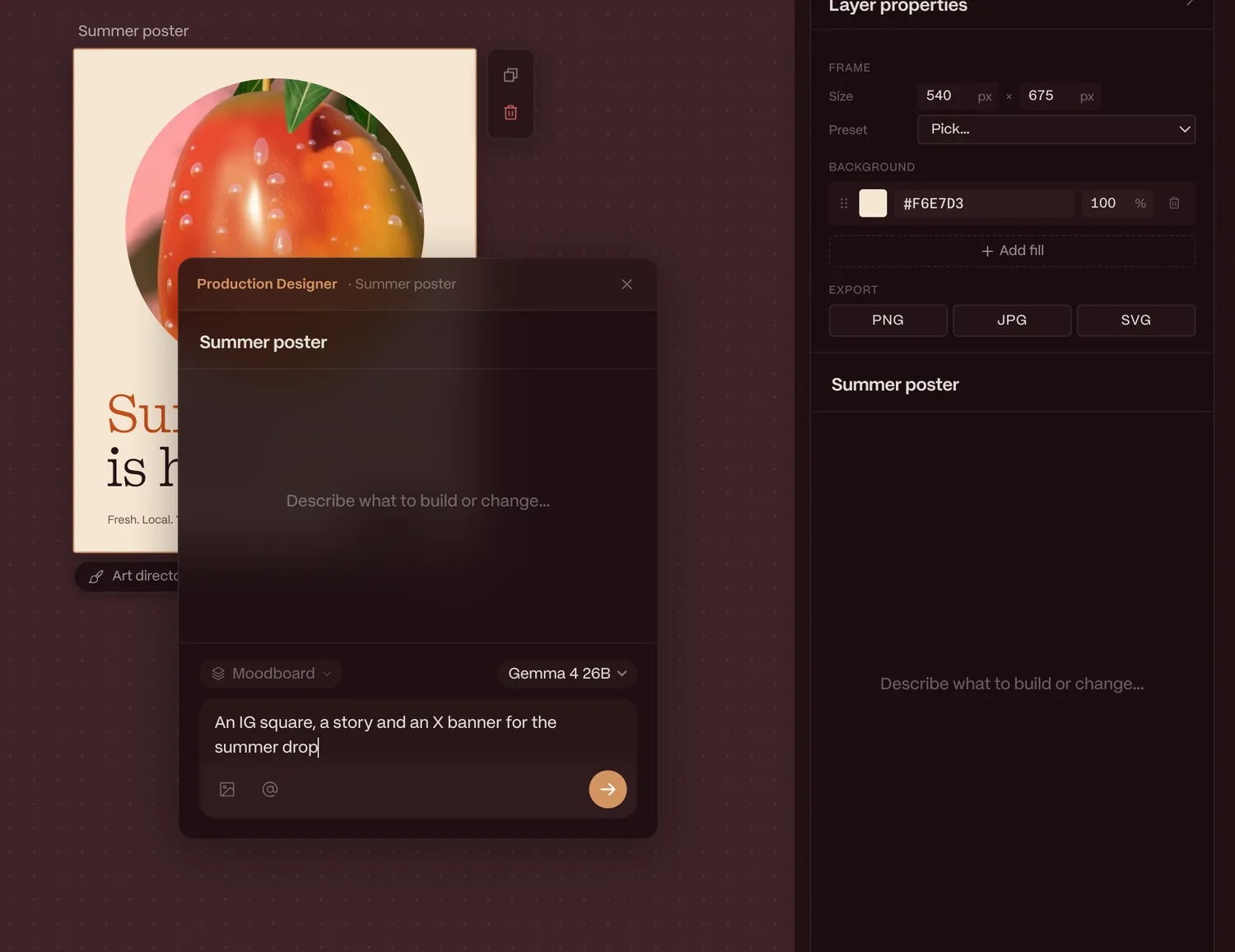Attach an image in the prompt box
The image size is (1235, 952).
[227, 789]
